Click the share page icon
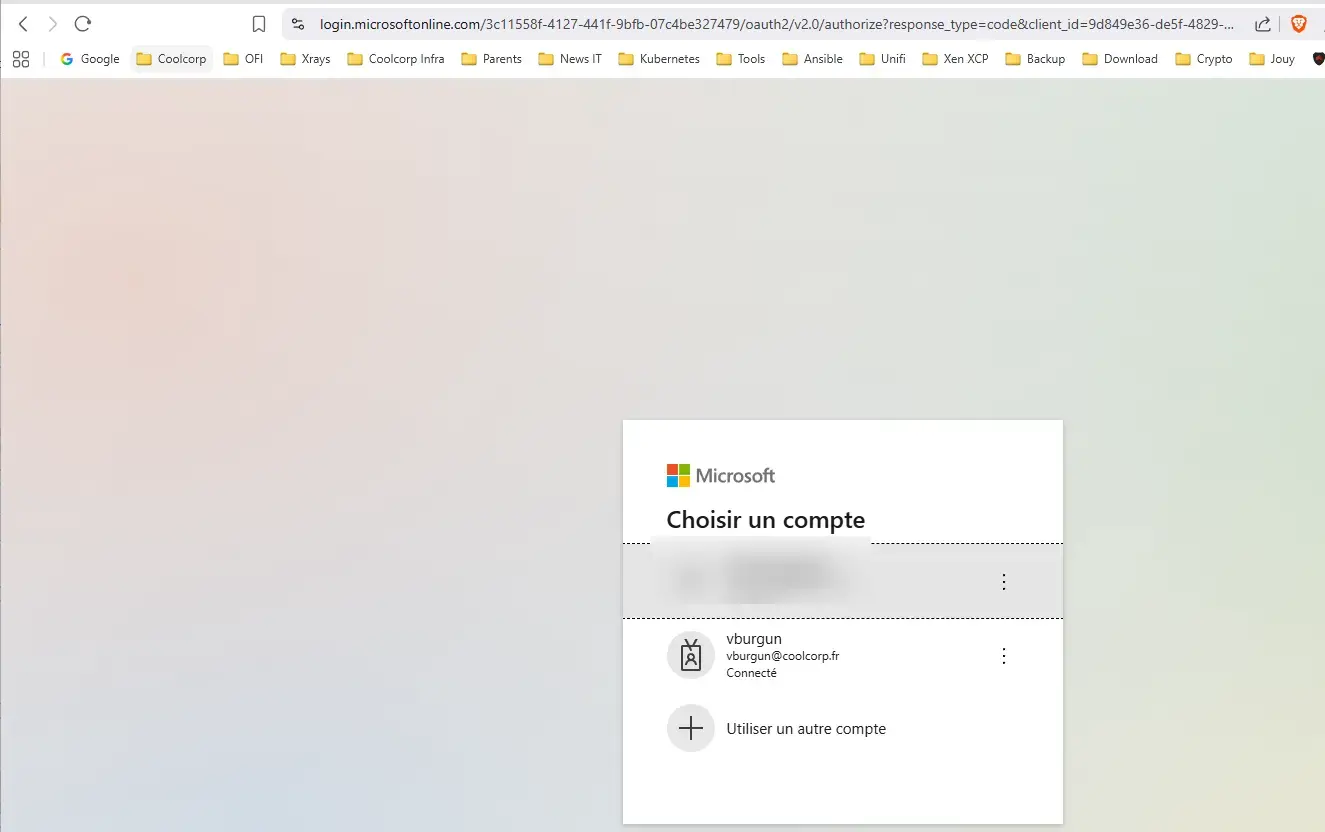The width and height of the screenshot is (1325, 832). tap(1263, 24)
